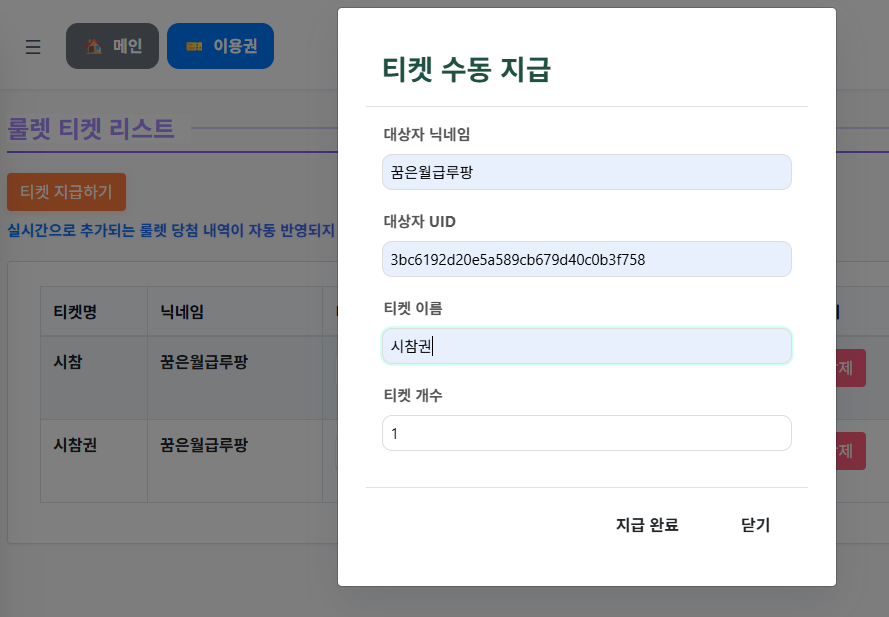The height and width of the screenshot is (617, 889).
Task: Edit the 대상자 닉네임 input field
Action: [587, 172]
